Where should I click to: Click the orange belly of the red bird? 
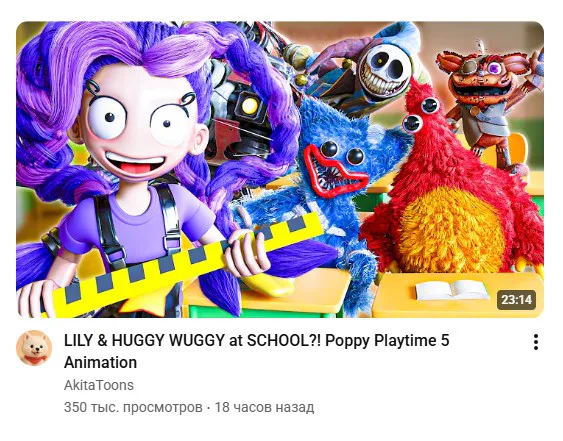(452, 230)
